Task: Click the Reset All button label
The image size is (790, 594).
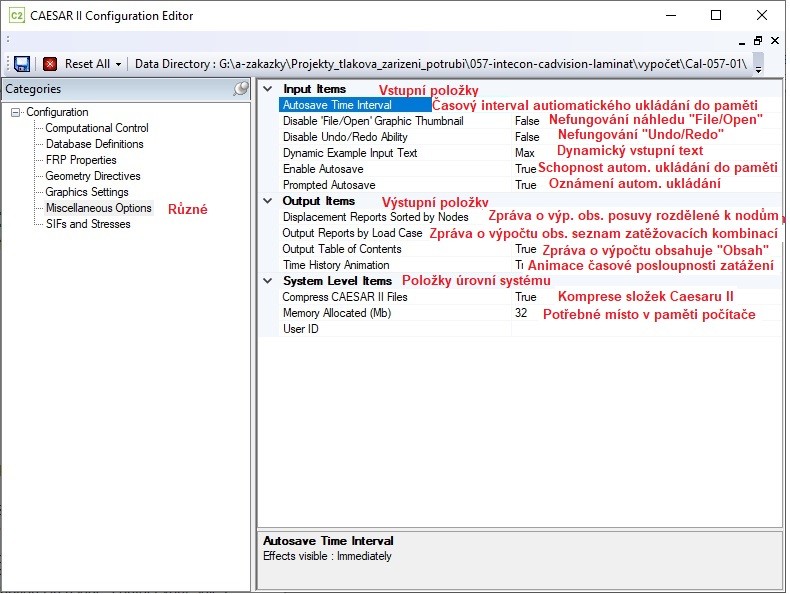Action: tap(87, 64)
